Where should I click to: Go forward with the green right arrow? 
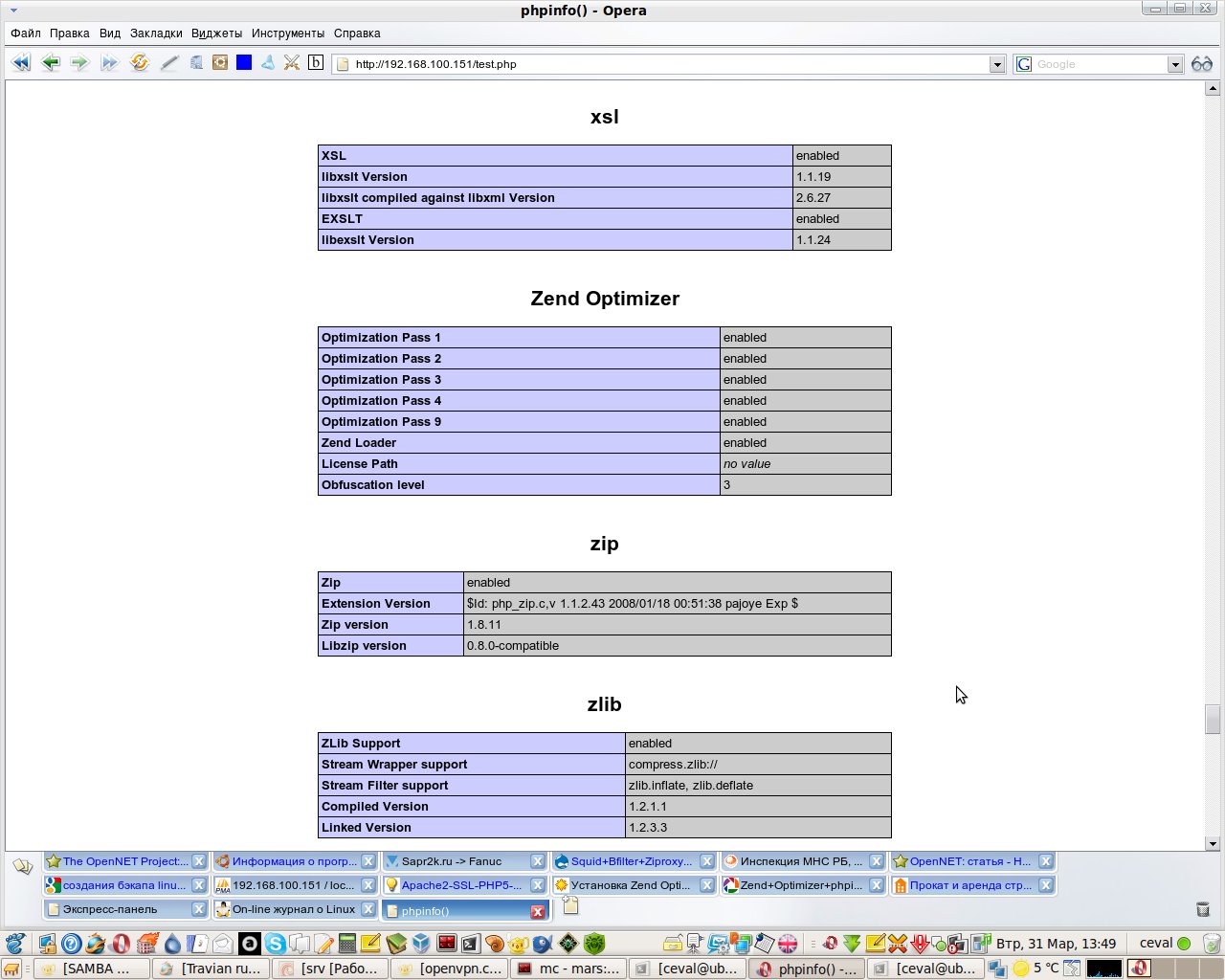coord(79,63)
